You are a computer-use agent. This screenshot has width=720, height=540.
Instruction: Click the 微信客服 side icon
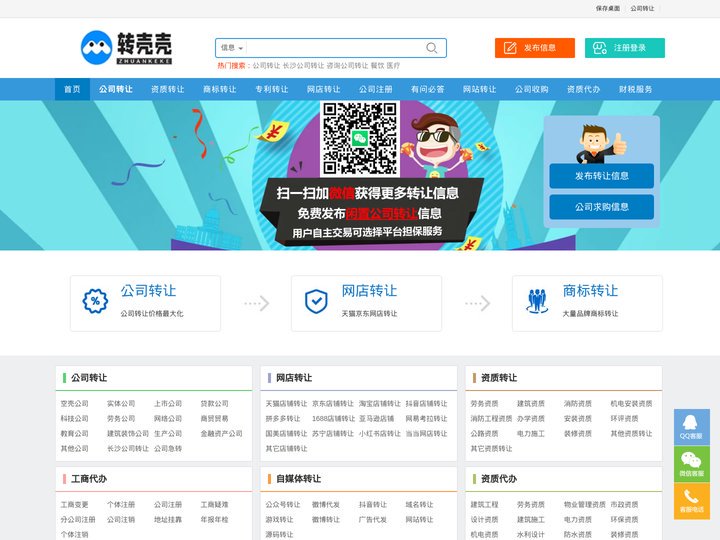(692, 464)
